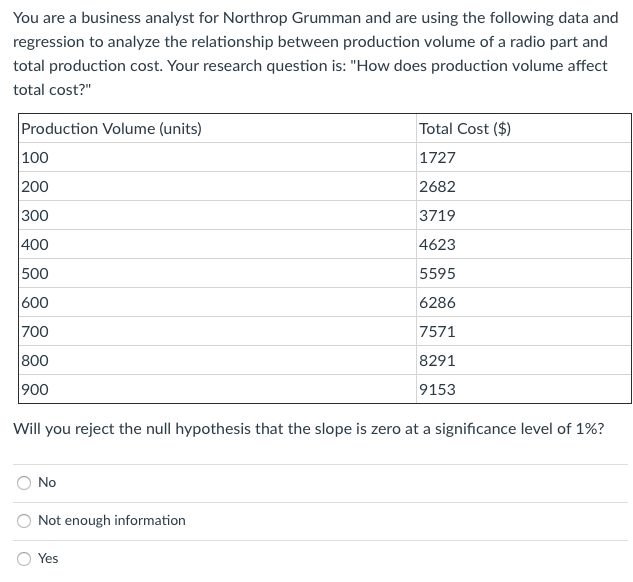633x582 pixels.
Task: Click the total cost cell showing 4623
Action: 437,245
